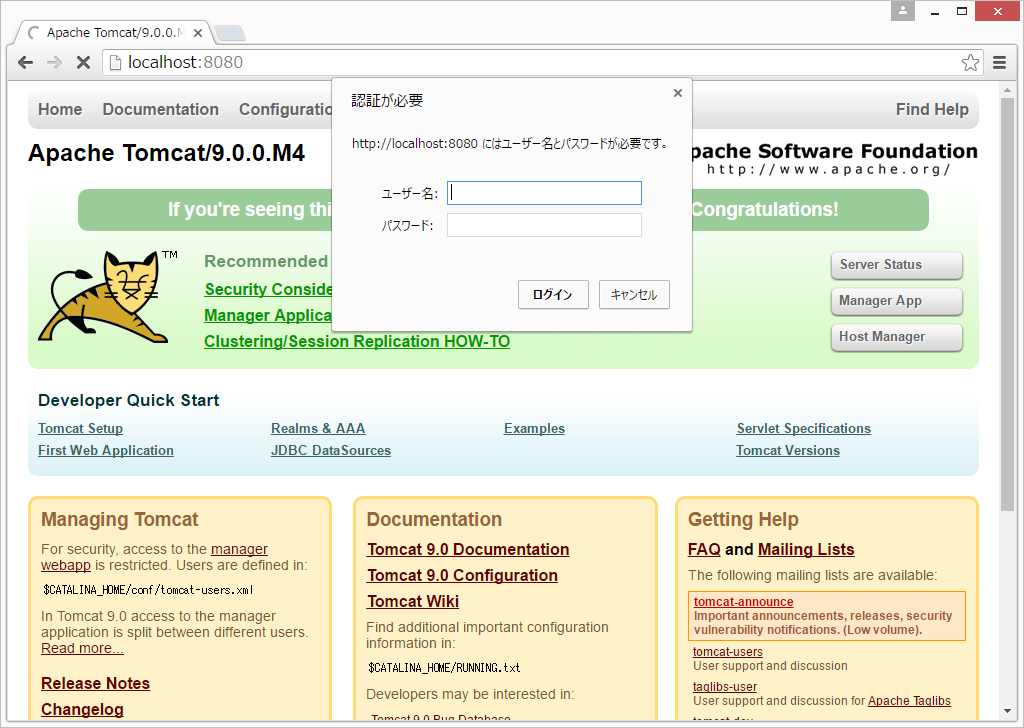
Task: Open the tomcat-announce mailing list link
Action: click(744, 601)
